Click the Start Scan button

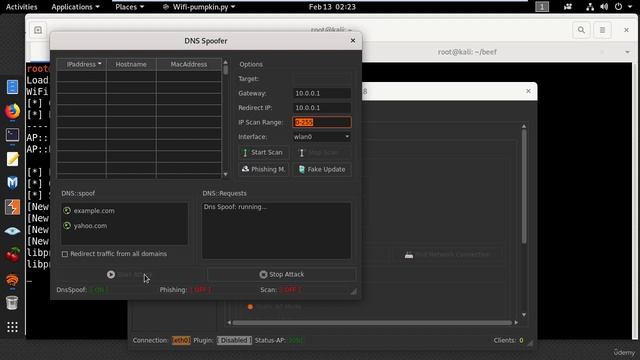pos(263,152)
